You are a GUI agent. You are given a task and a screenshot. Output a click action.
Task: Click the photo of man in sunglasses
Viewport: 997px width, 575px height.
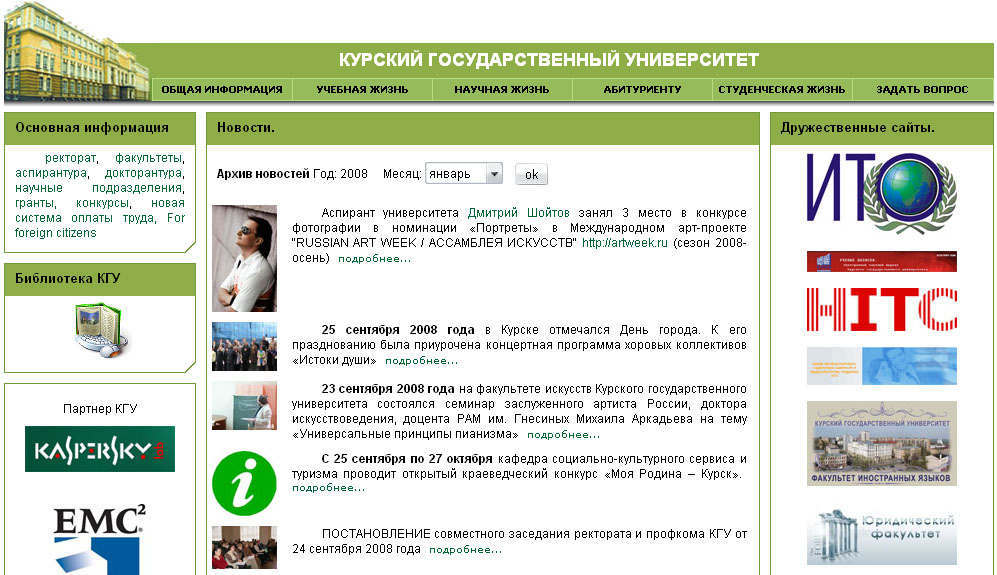244,258
